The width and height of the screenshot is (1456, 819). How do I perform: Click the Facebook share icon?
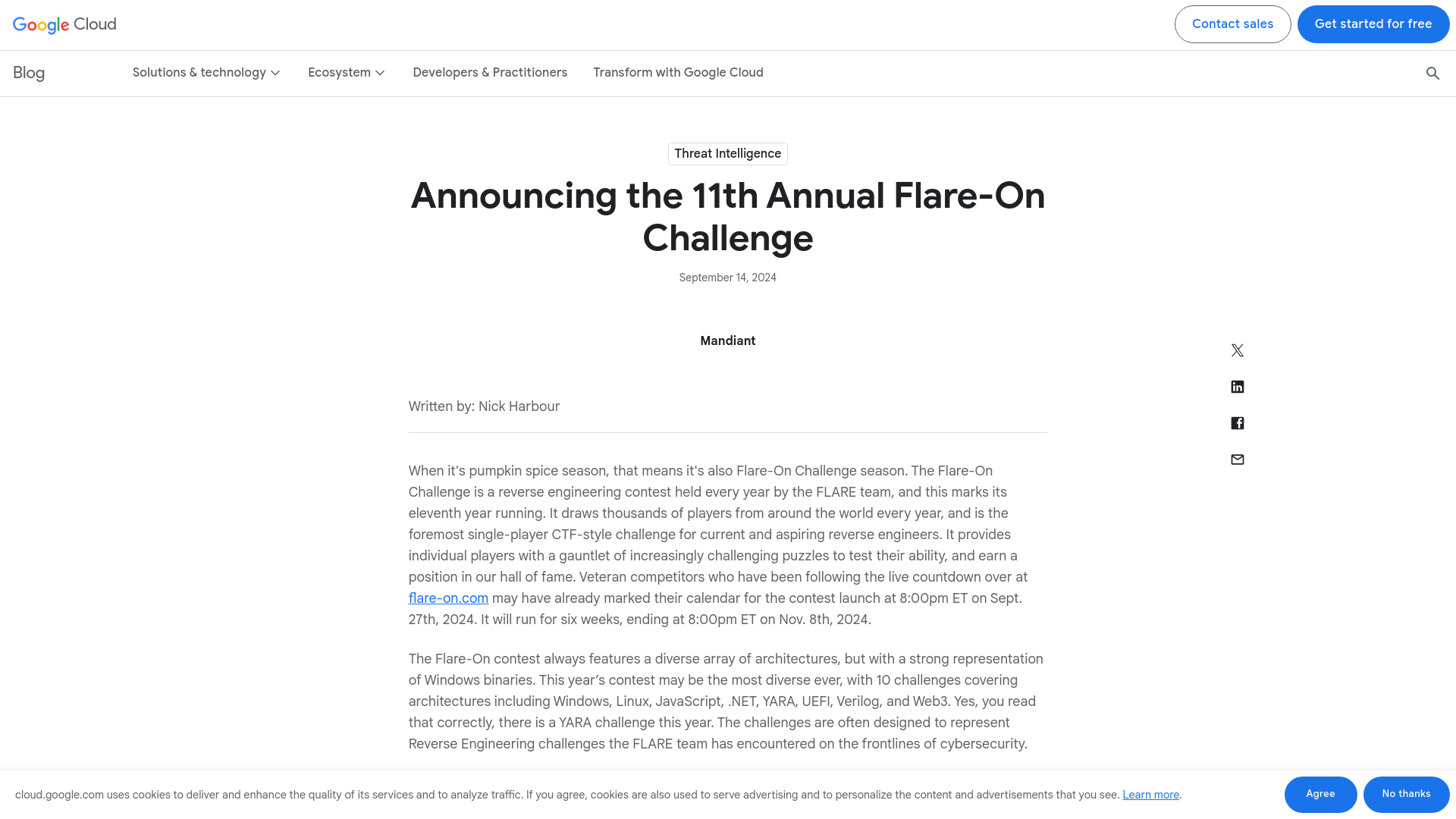point(1237,423)
